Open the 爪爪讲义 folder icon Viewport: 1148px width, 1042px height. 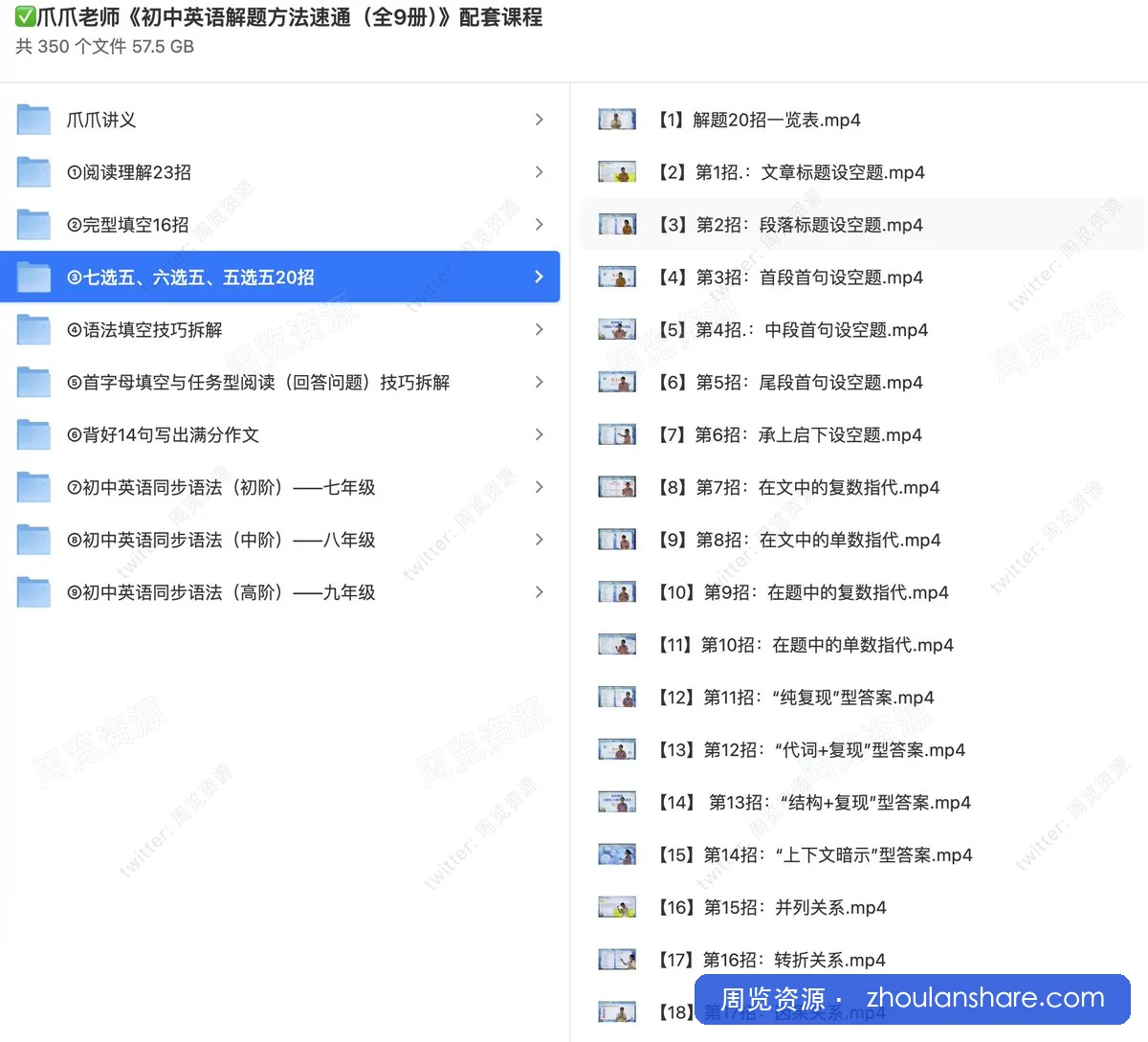(33, 120)
